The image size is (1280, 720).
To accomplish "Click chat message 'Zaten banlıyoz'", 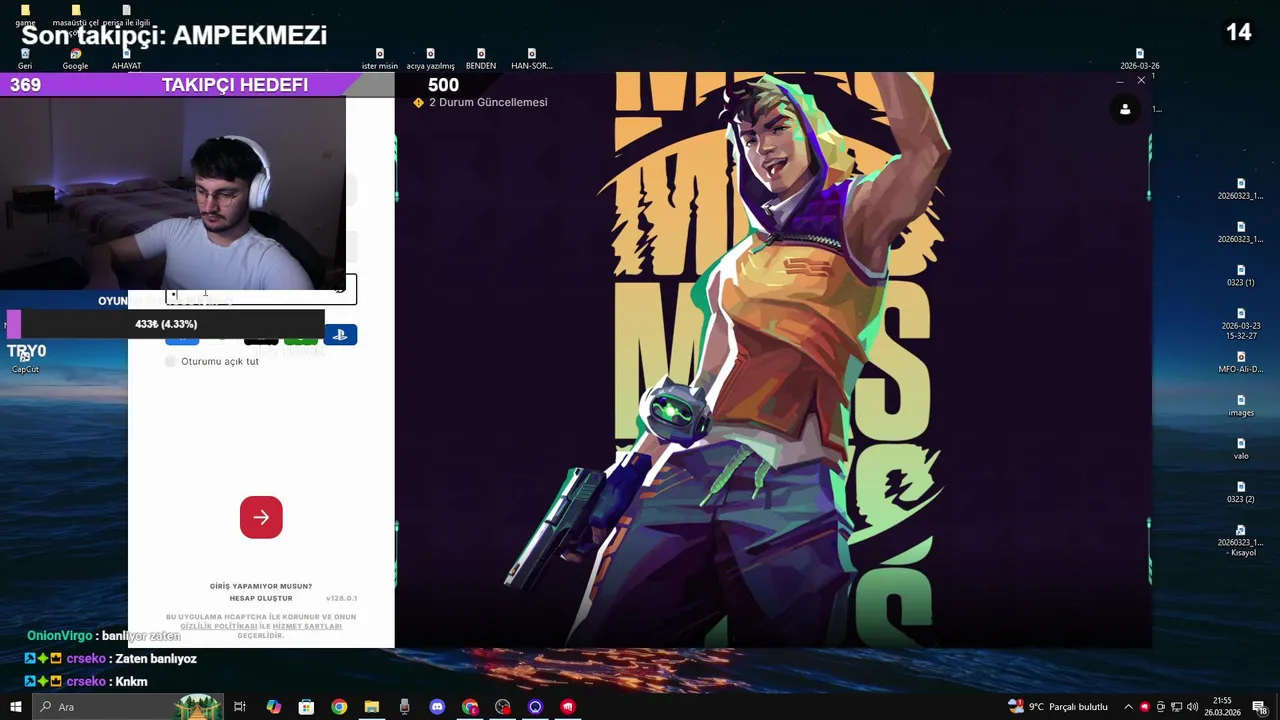I will coord(156,659).
